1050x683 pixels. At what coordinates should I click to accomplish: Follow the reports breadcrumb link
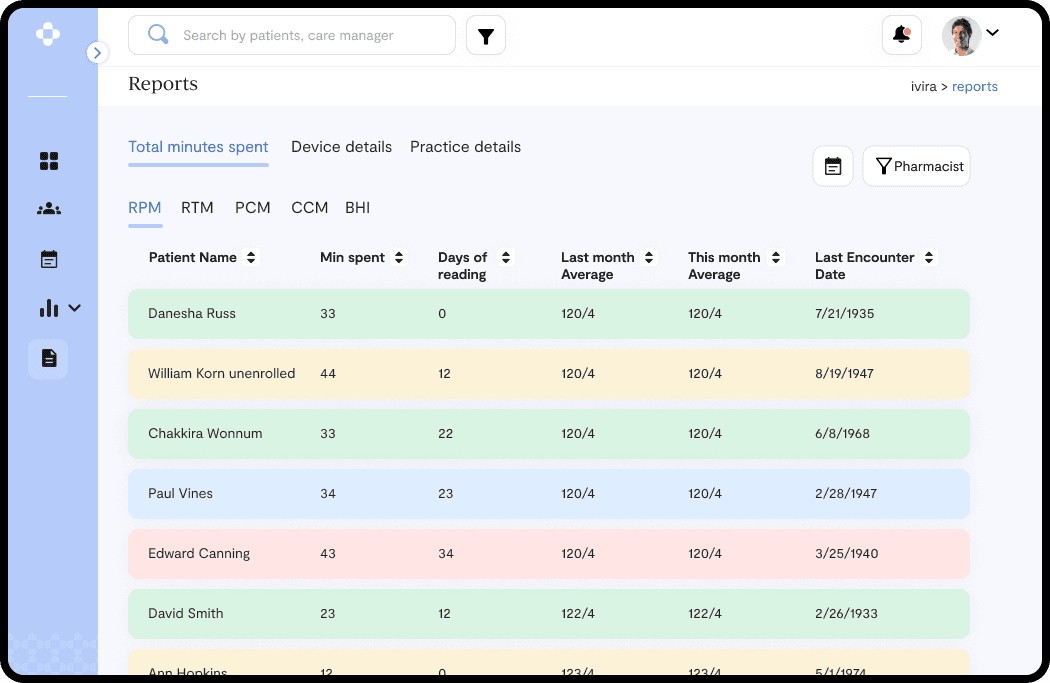tap(975, 86)
